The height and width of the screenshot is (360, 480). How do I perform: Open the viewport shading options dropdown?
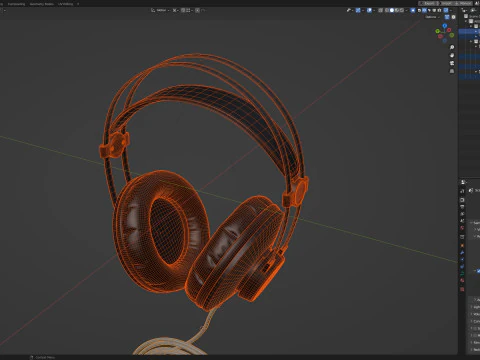[x=406, y=10]
